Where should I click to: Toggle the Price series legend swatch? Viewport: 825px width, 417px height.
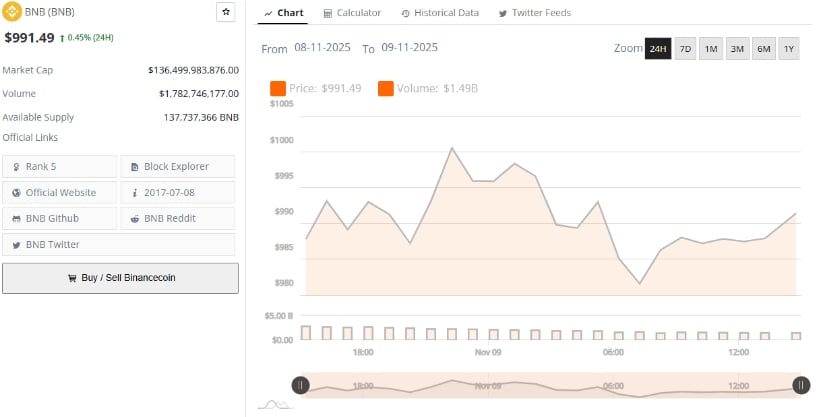[x=277, y=89]
